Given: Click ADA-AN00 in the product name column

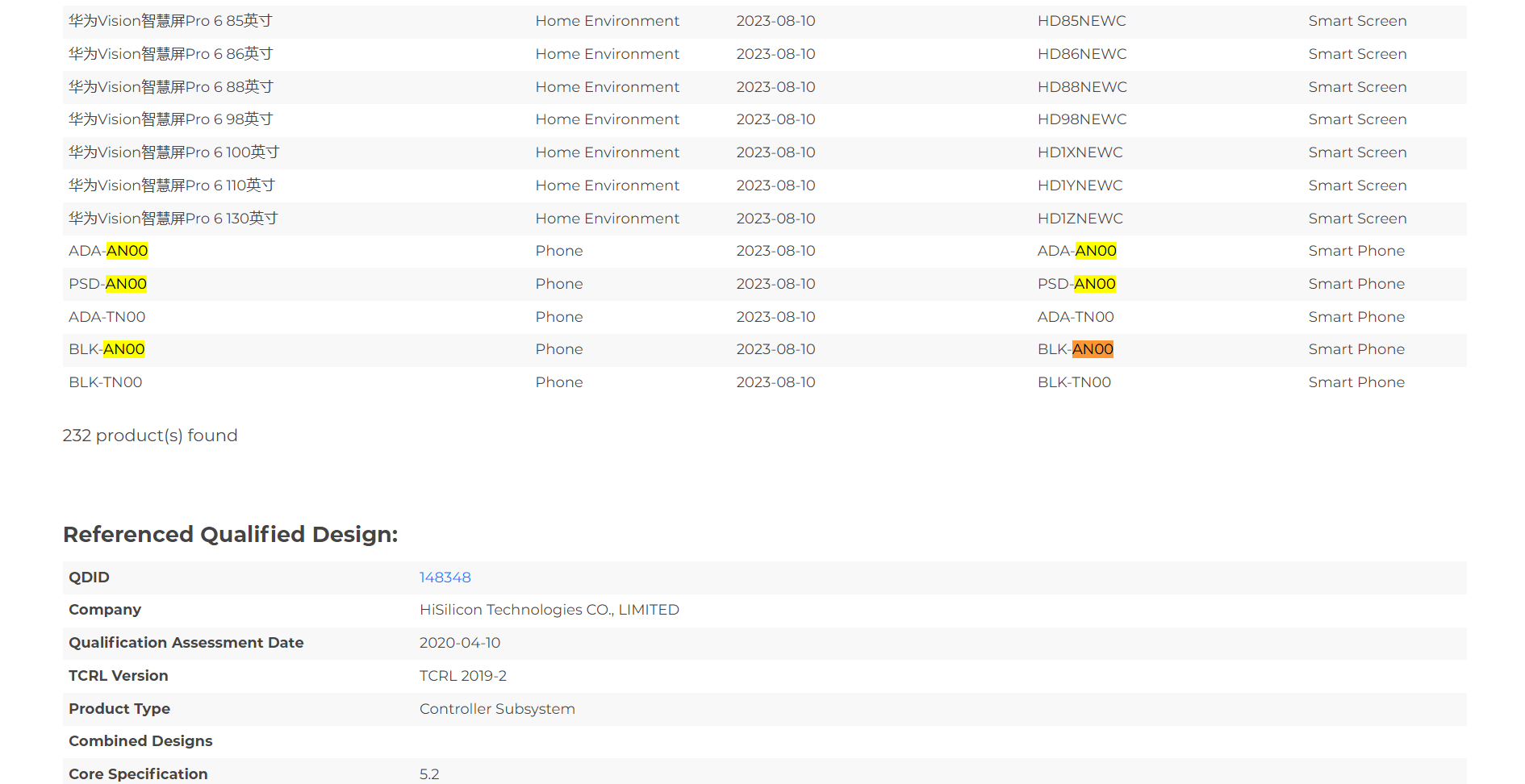Looking at the screenshot, I should coord(108,251).
